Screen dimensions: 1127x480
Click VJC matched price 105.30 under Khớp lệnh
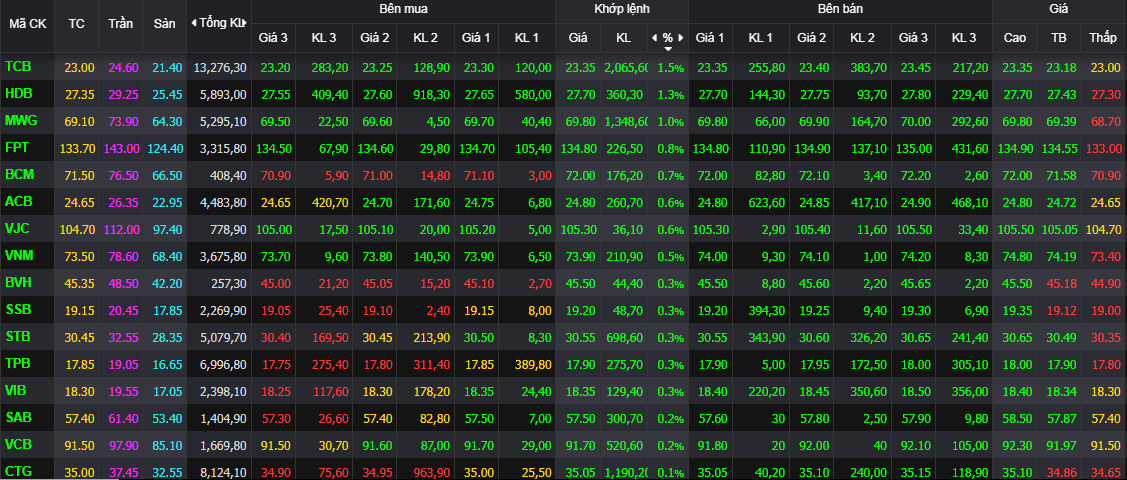point(577,229)
